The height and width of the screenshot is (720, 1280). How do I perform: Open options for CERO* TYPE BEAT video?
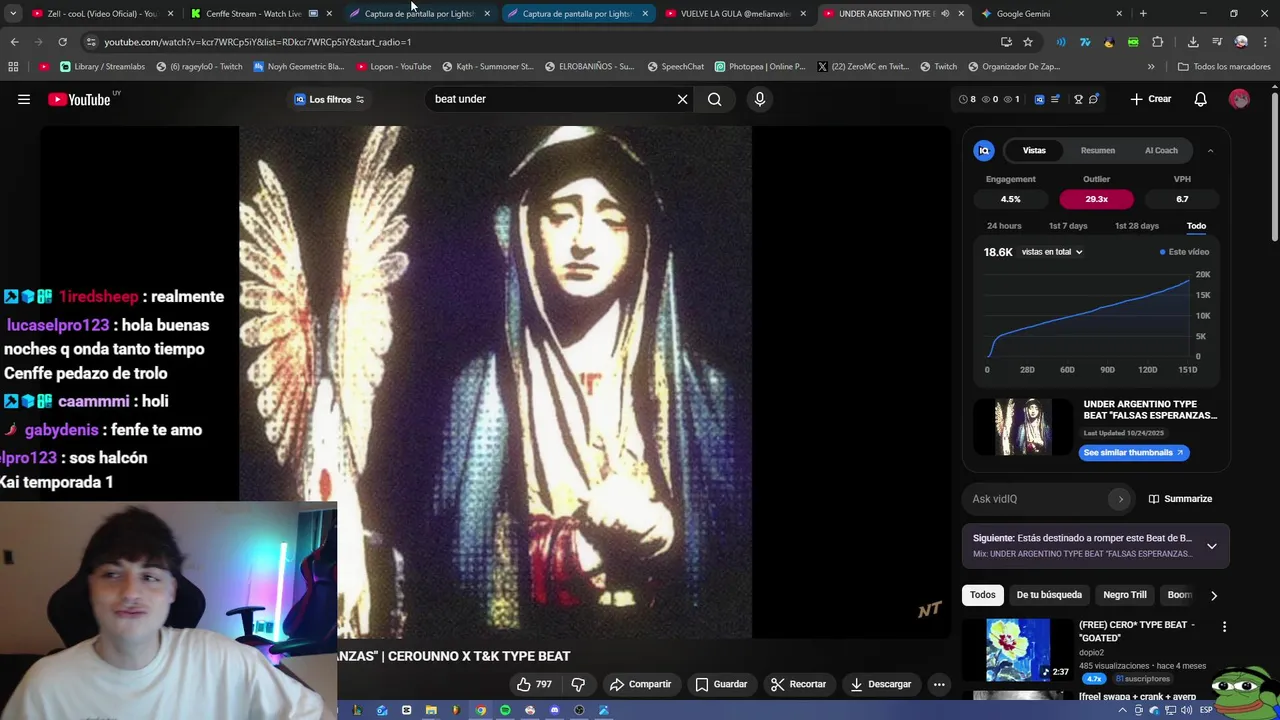pyautogui.click(x=1224, y=627)
